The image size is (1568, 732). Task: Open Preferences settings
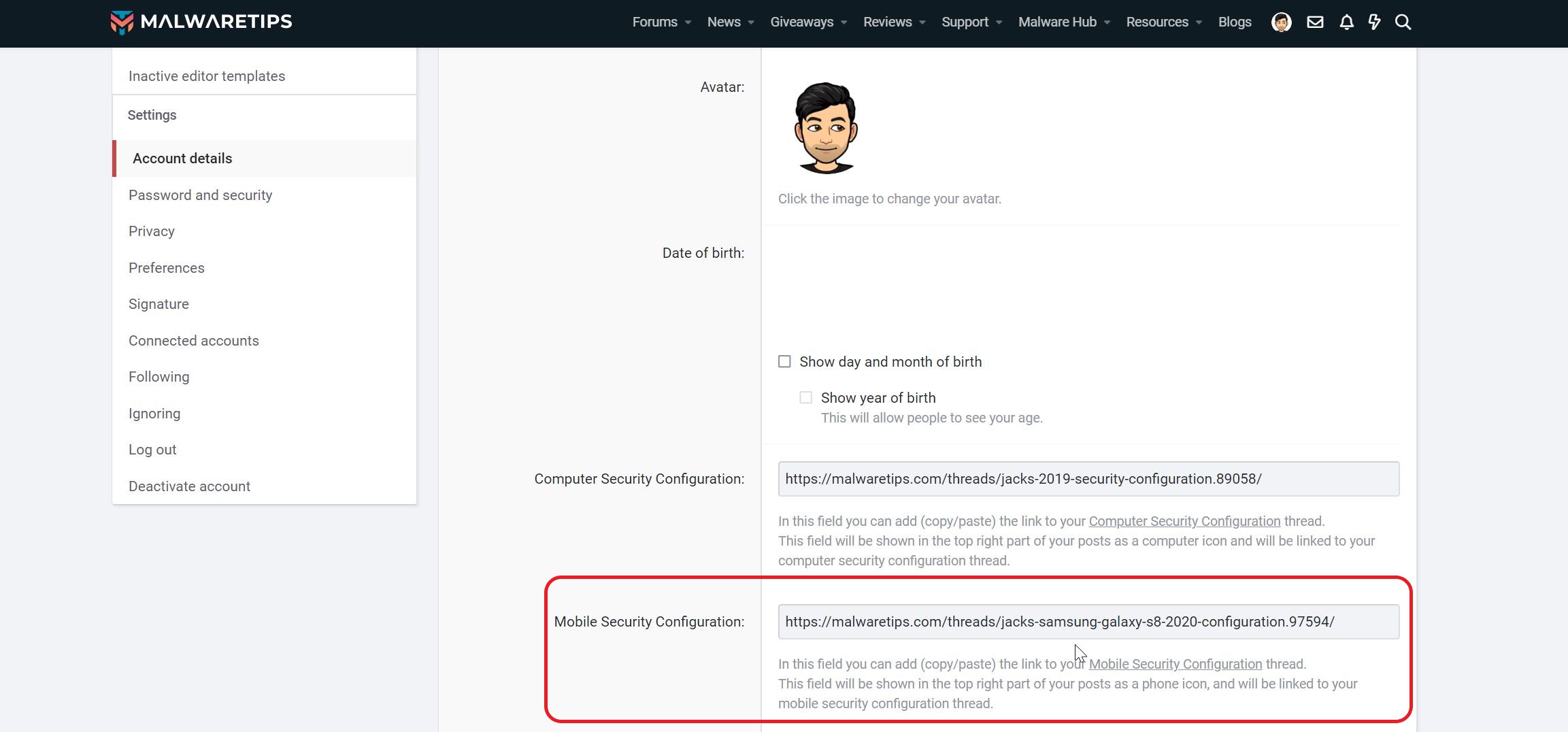167,268
